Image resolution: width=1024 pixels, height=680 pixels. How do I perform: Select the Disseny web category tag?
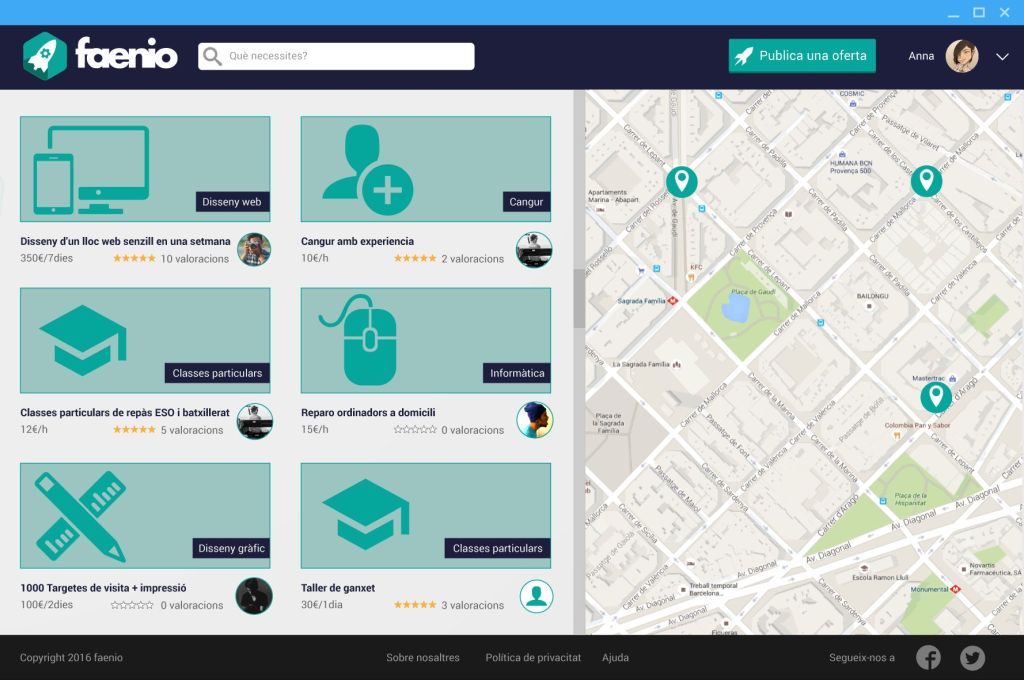[231, 202]
